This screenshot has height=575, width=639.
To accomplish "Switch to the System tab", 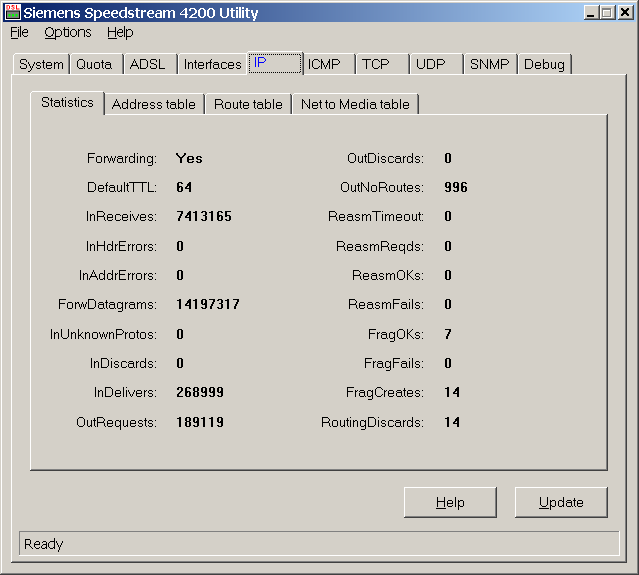I will 41,64.
